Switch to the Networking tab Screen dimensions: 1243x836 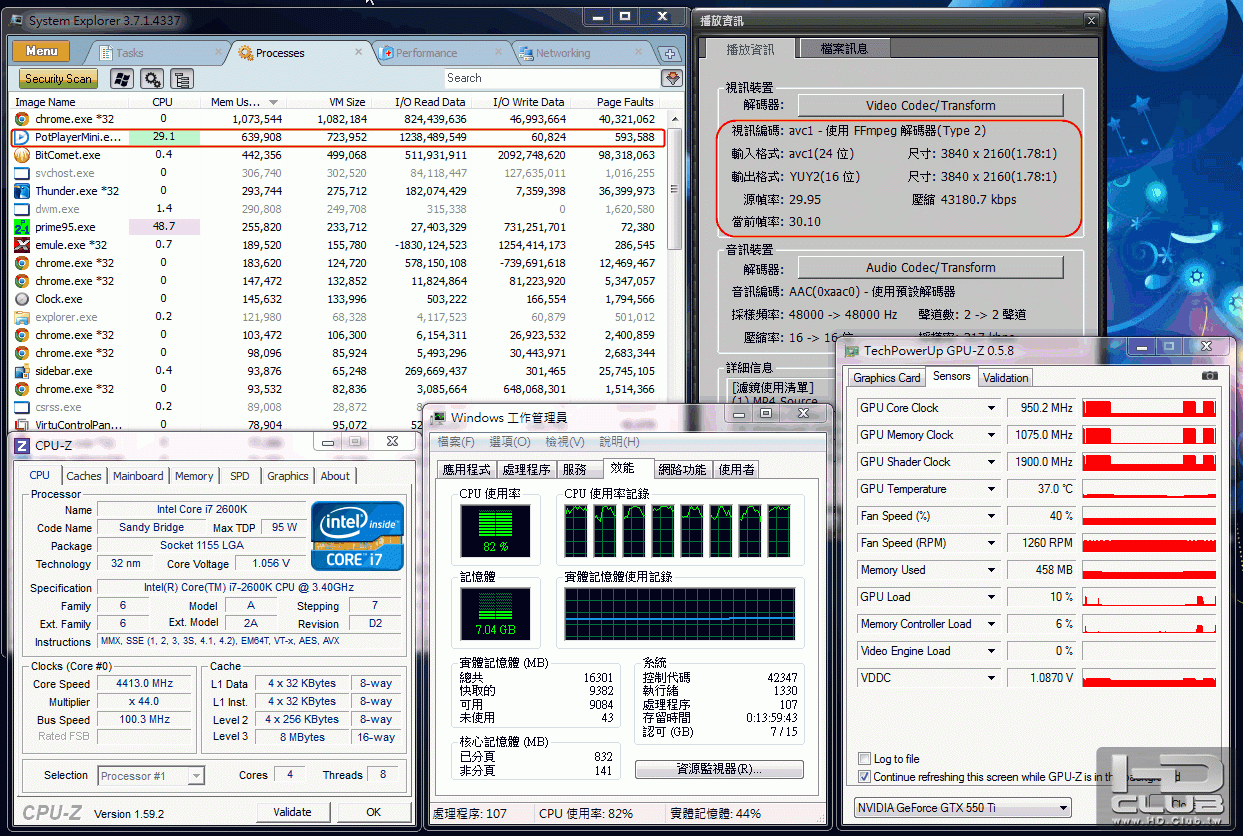click(x=563, y=53)
